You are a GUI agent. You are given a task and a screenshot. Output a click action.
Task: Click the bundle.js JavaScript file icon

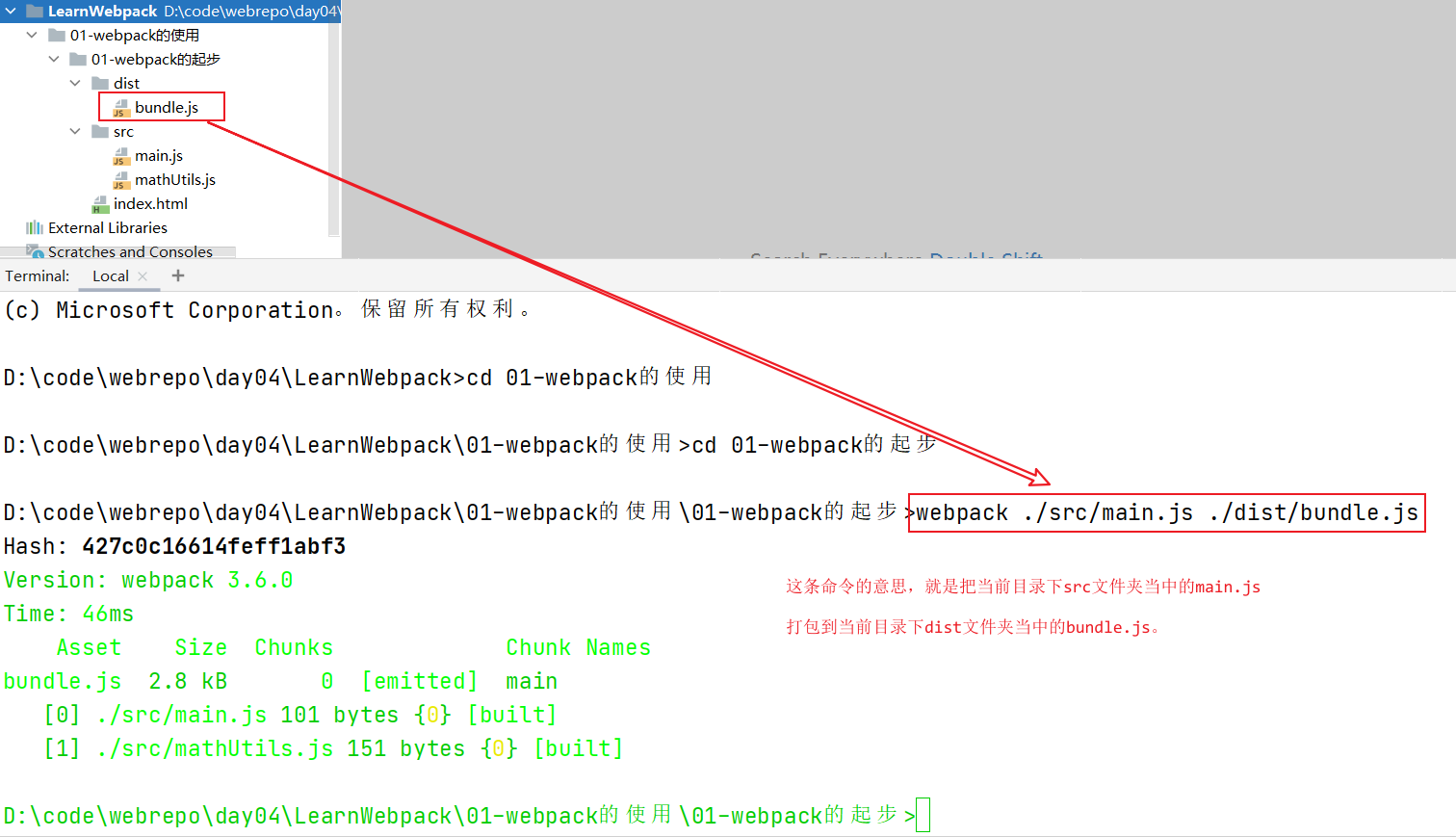click(x=121, y=108)
